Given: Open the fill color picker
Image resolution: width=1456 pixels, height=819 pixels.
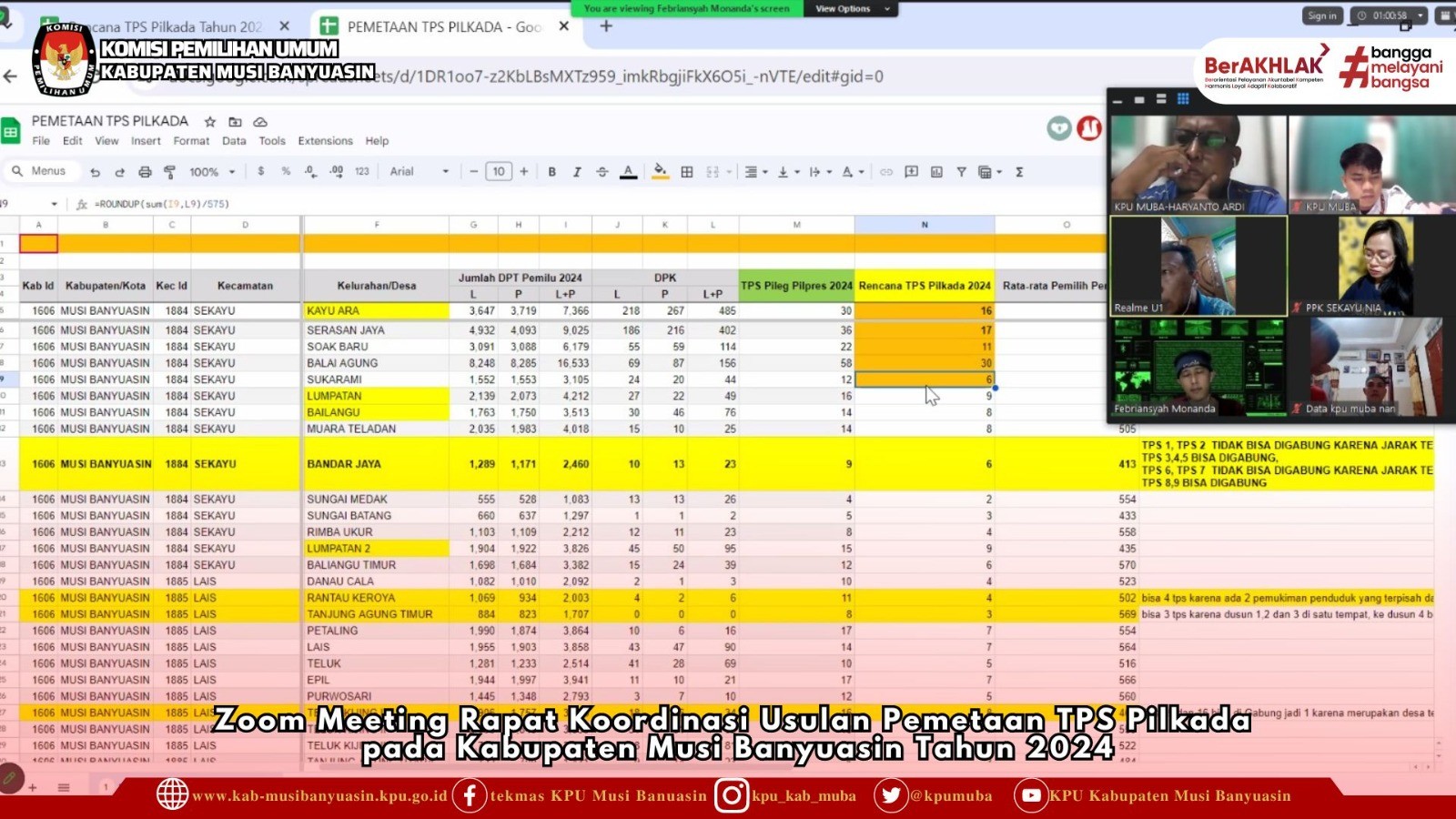Looking at the screenshot, I should pos(660,172).
